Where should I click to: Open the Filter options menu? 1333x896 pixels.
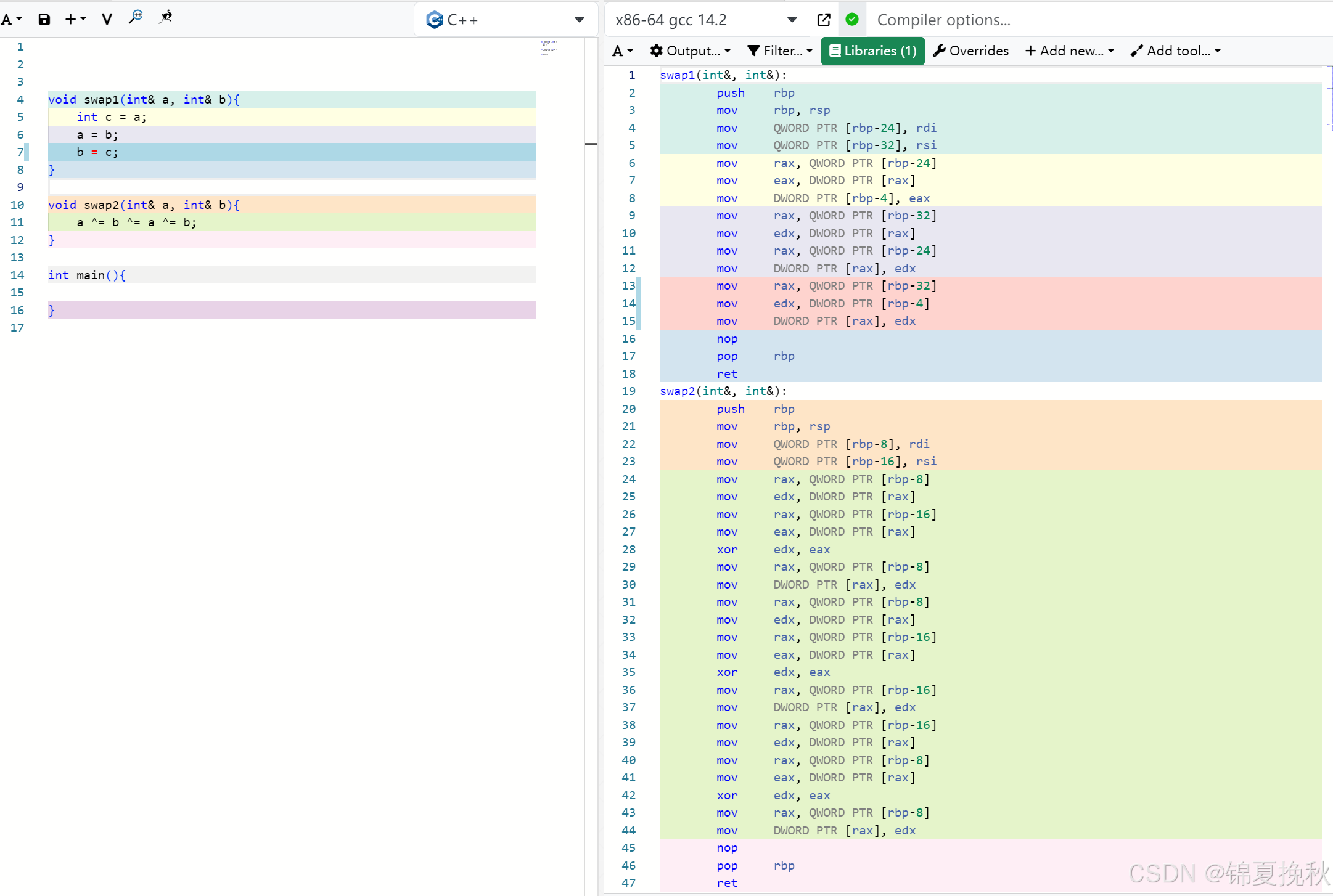[780, 51]
